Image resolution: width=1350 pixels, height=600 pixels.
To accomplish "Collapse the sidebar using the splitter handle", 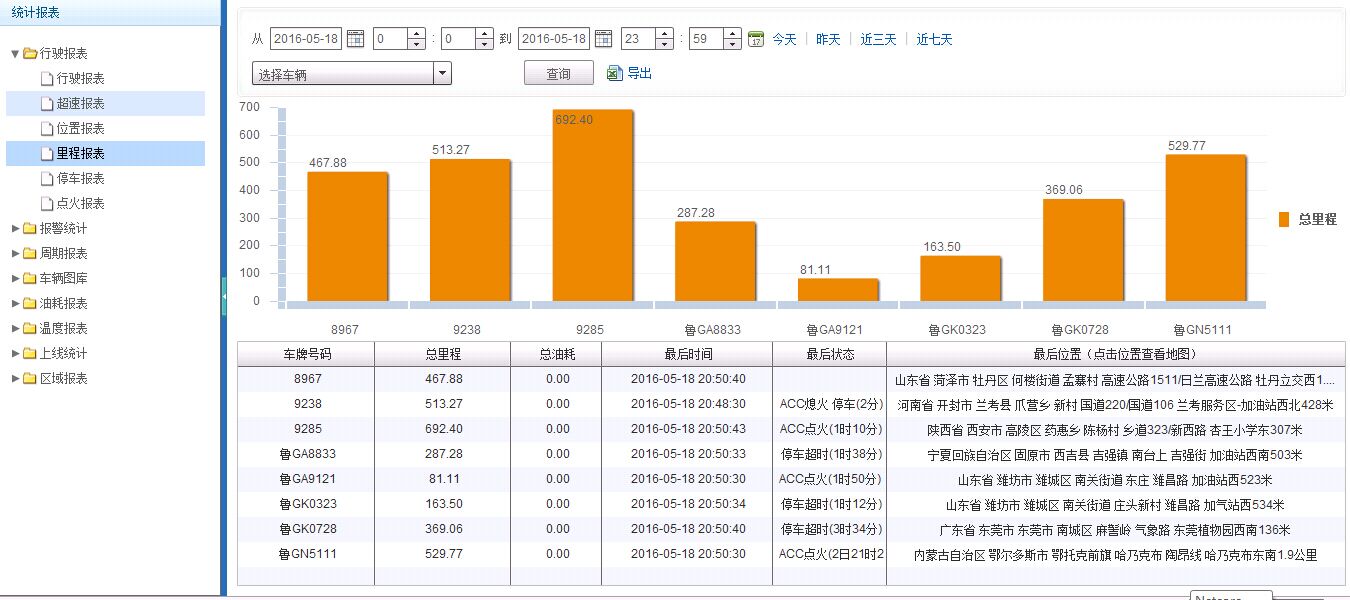I will (225, 297).
